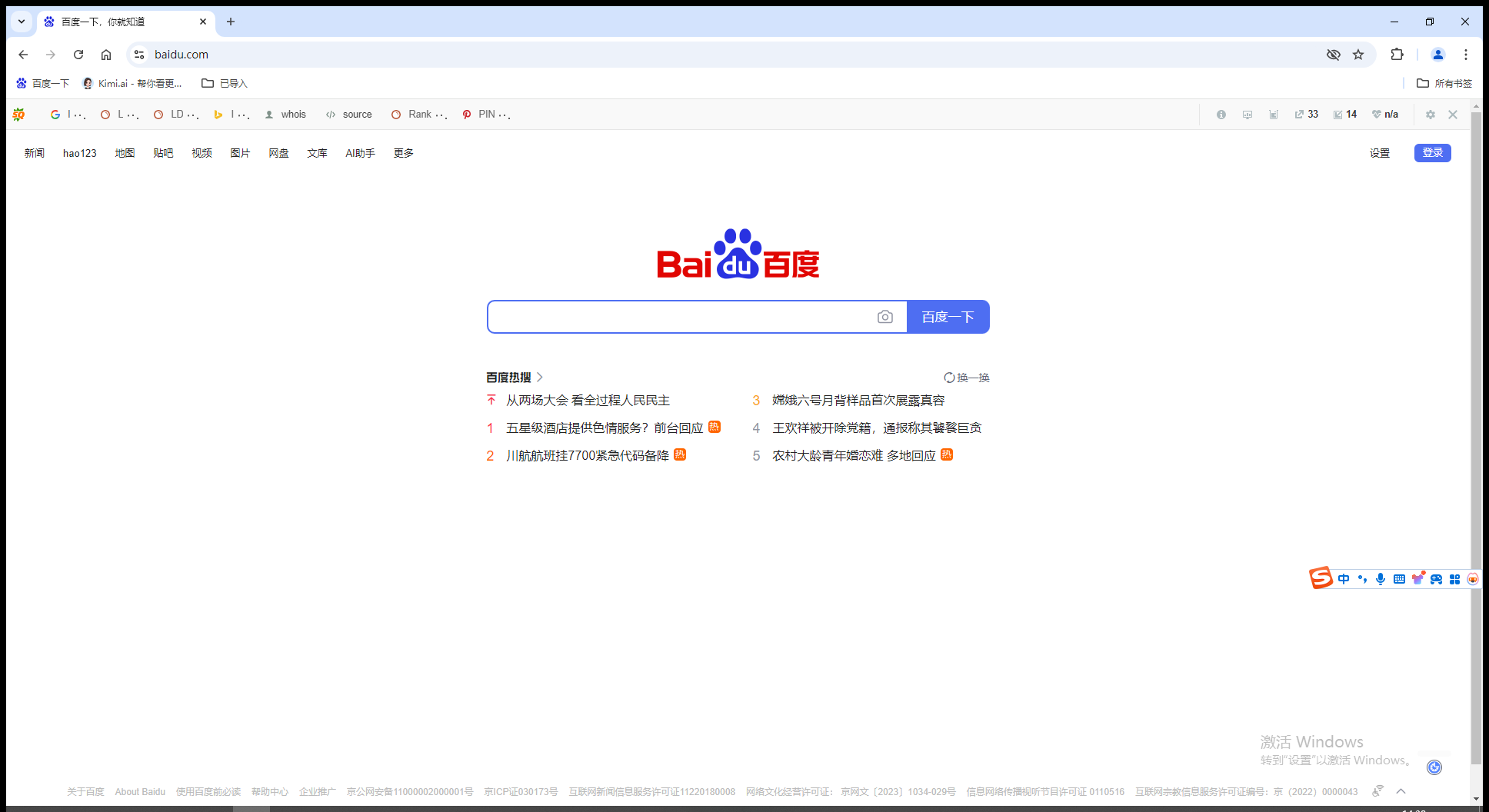Open 所有书签 folder
The image size is (1489, 812).
tap(1444, 83)
